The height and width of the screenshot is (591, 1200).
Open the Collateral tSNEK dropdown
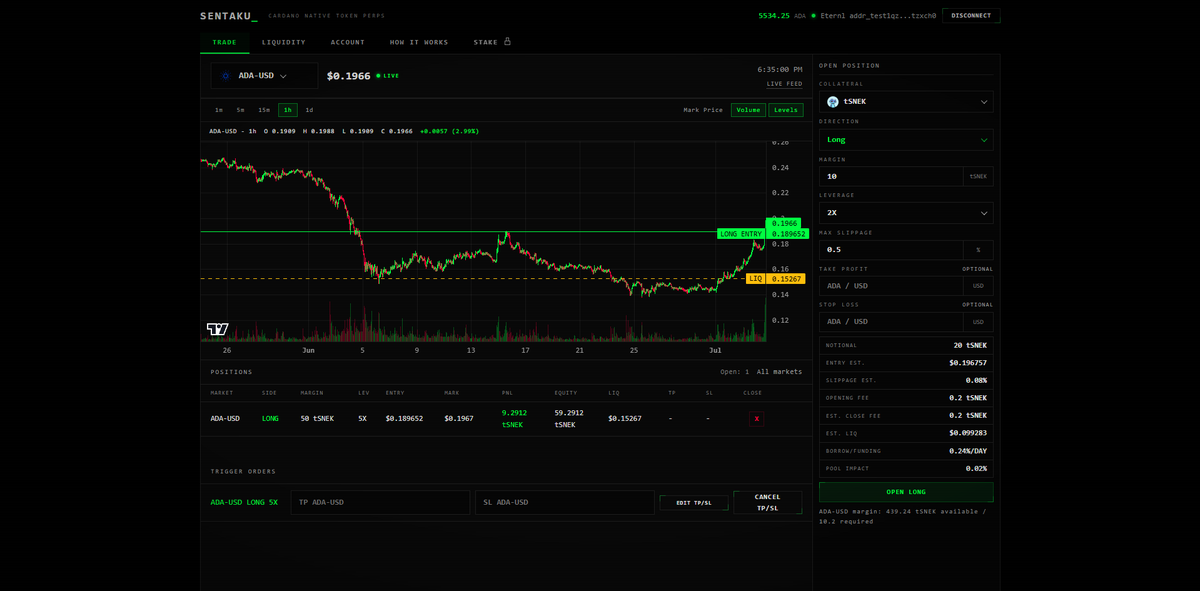pos(906,101)
